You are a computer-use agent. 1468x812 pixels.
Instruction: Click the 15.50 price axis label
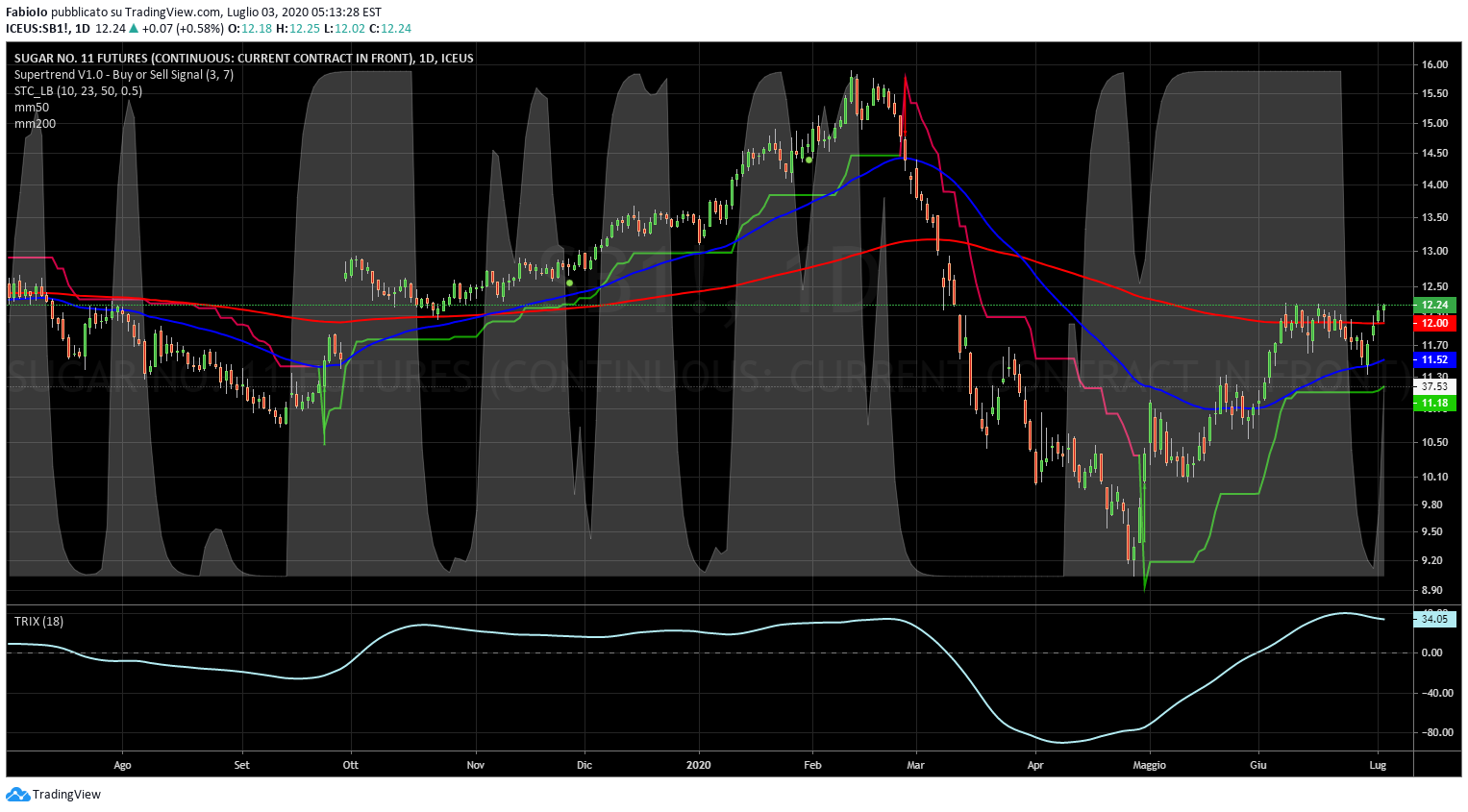[x=1434, y=94]
